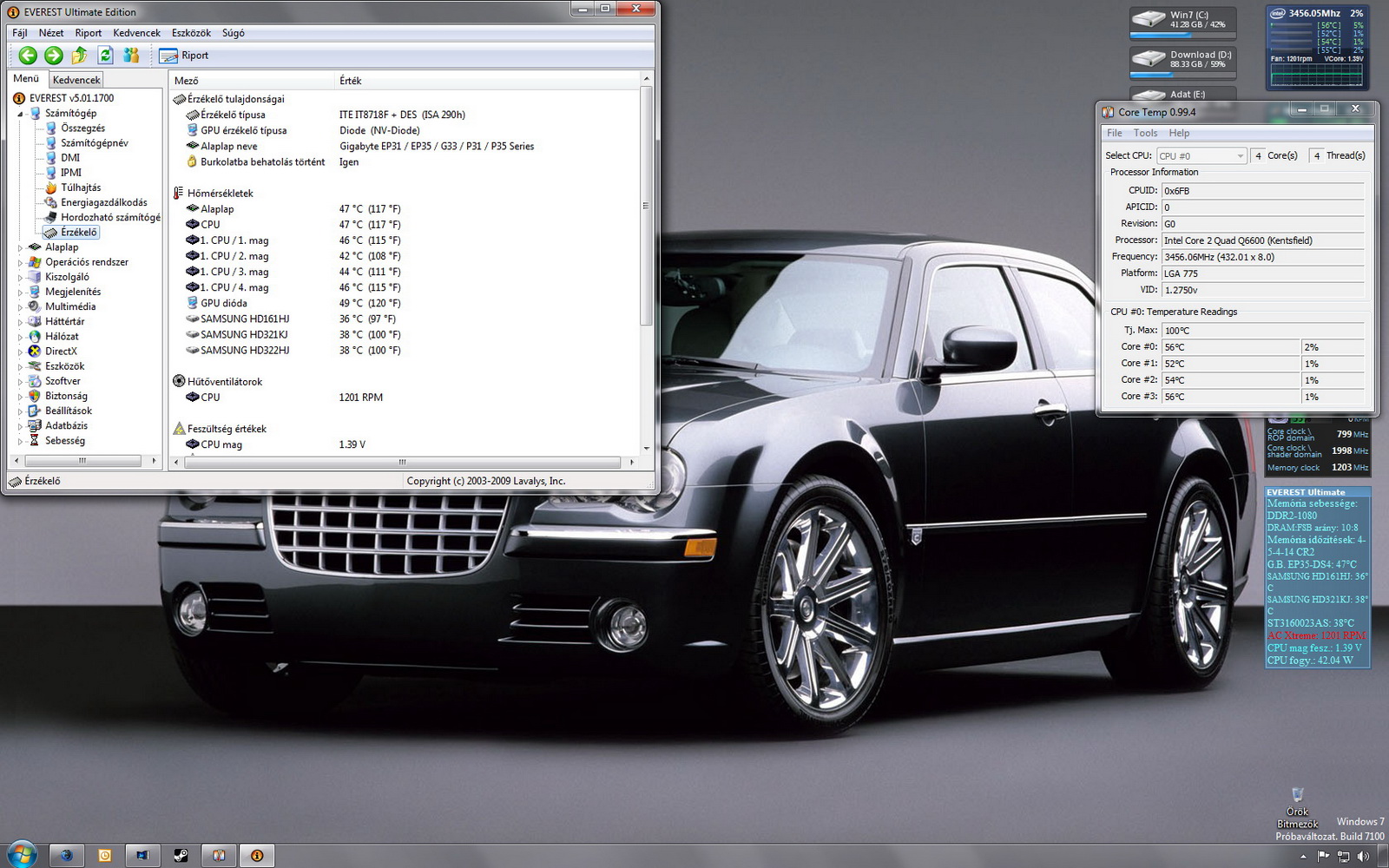Click the SAMSUNG HD161HJ drive icon
This screenshot has height=868, width=1389.
193,319
